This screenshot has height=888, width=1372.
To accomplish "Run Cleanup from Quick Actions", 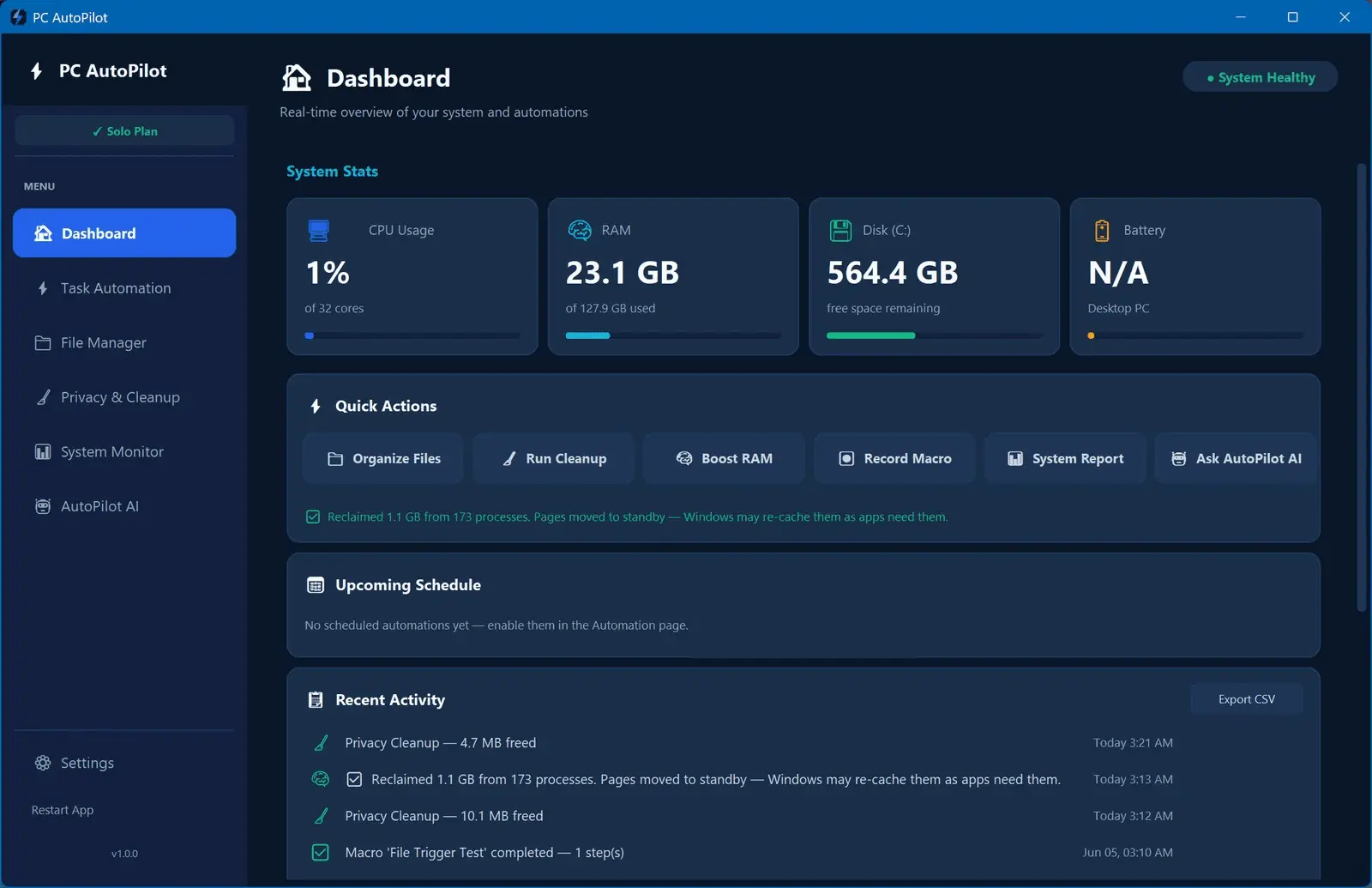I will click(x=553, y=458).
